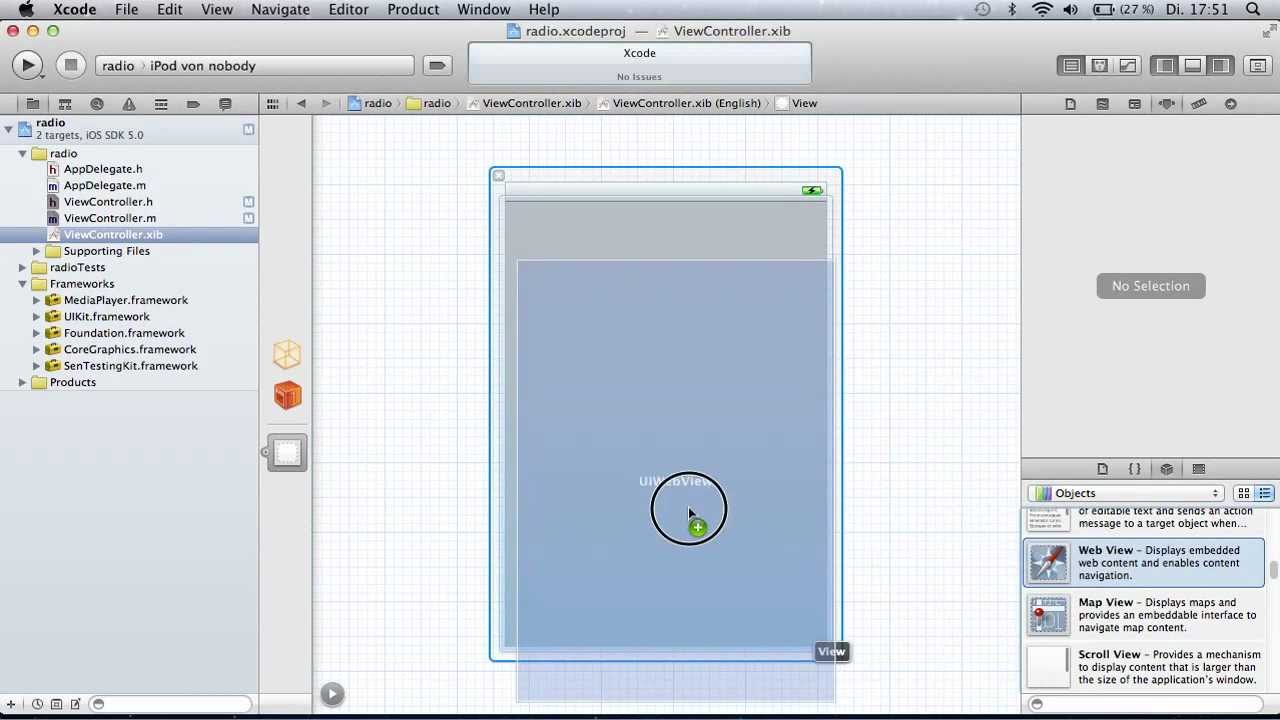Open the Xcode menu
The image size is (1280, 720).
click(75, 10)
